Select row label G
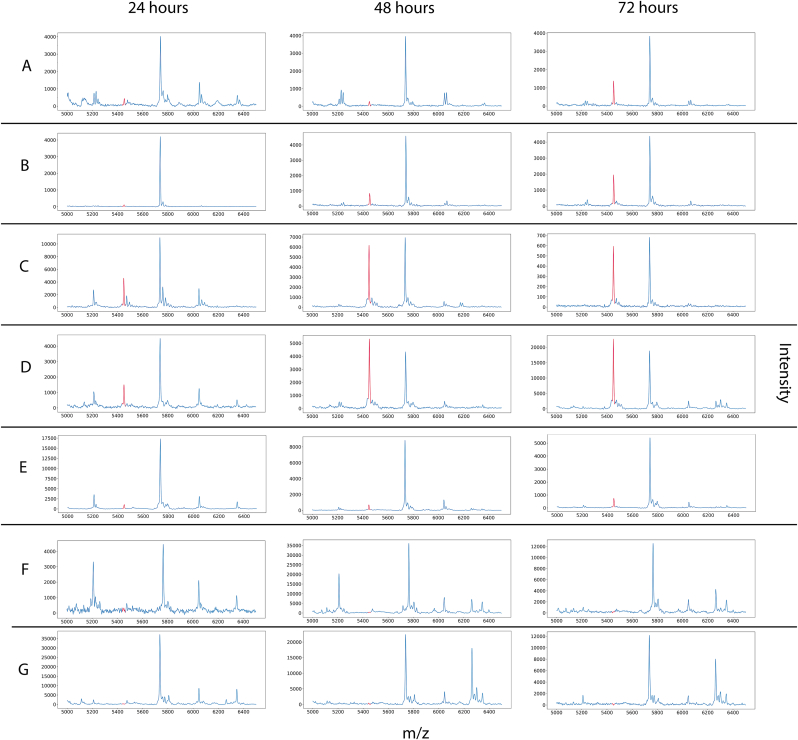Viewport: 798px width, 740px height. click(x=23, y=669)
